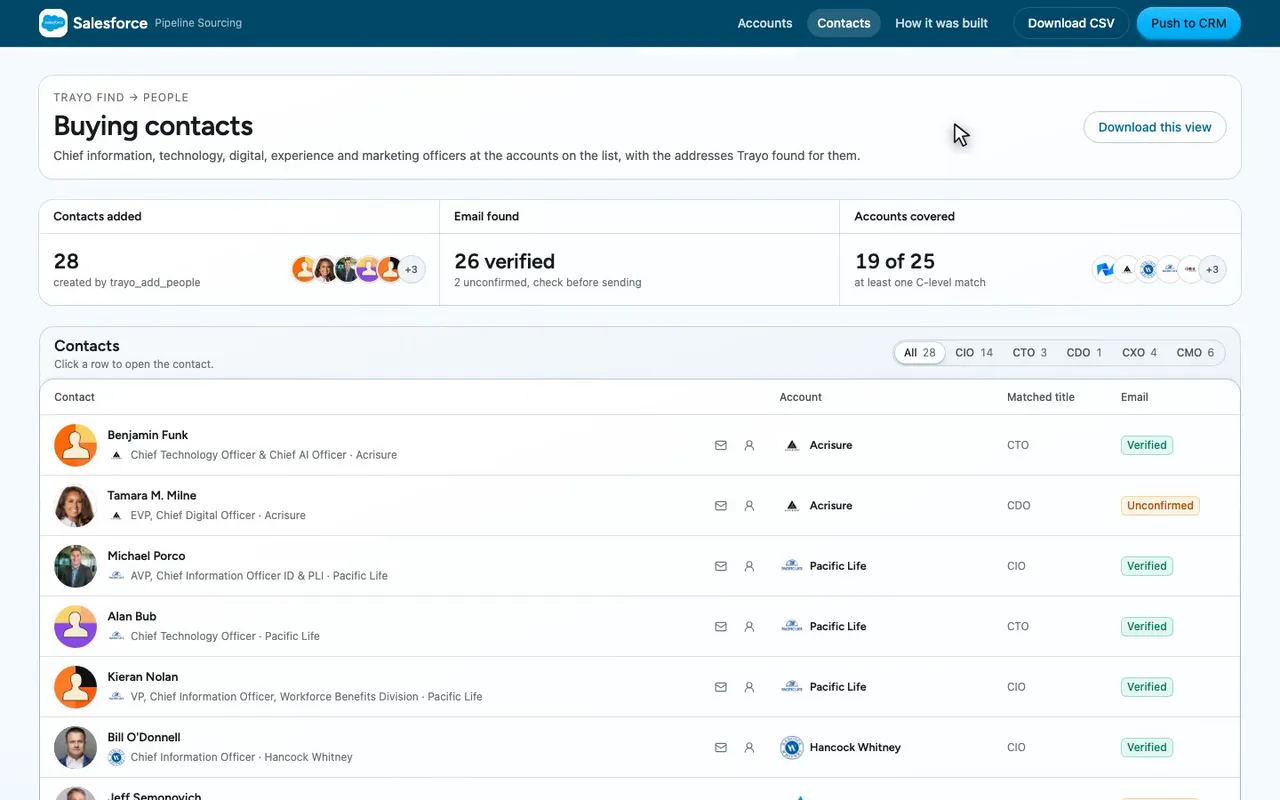
Task: Click +3 badge in Contacts added card
Action: (x=411, y=270)
